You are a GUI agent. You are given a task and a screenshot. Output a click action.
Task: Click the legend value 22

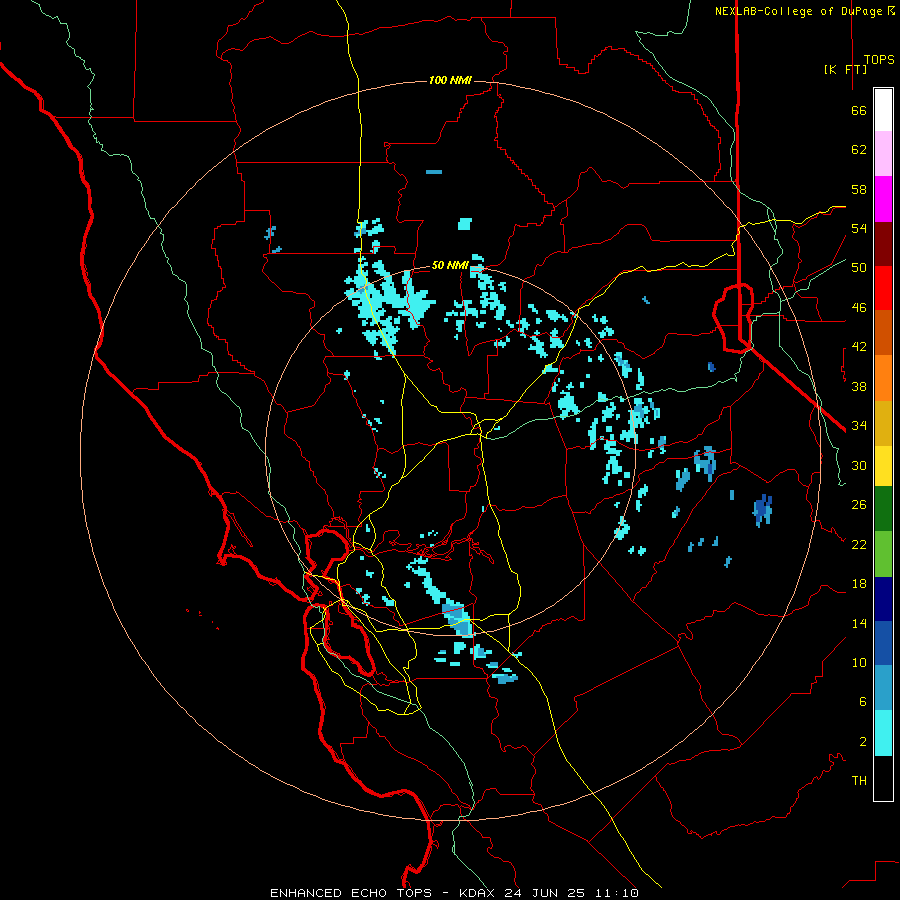coord(859,544)
